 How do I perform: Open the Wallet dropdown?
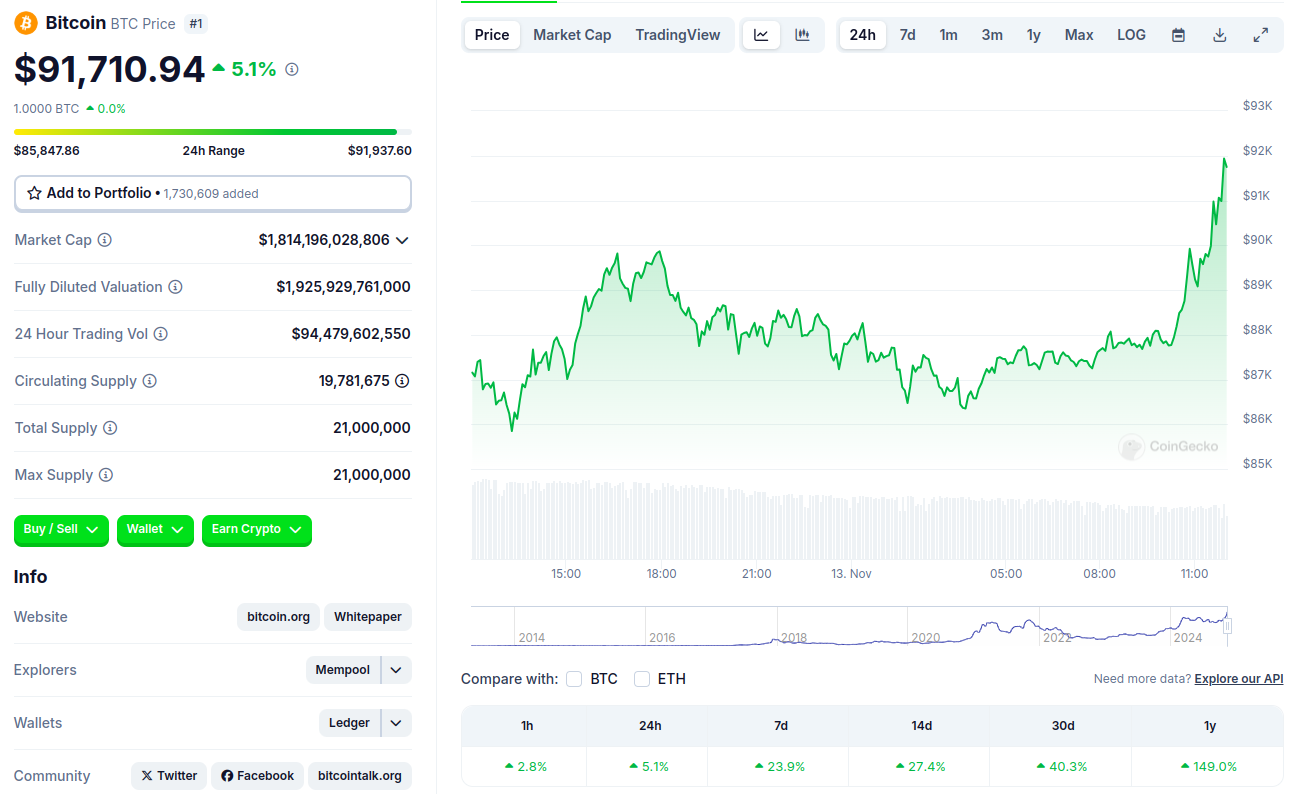tap(155, 530)
